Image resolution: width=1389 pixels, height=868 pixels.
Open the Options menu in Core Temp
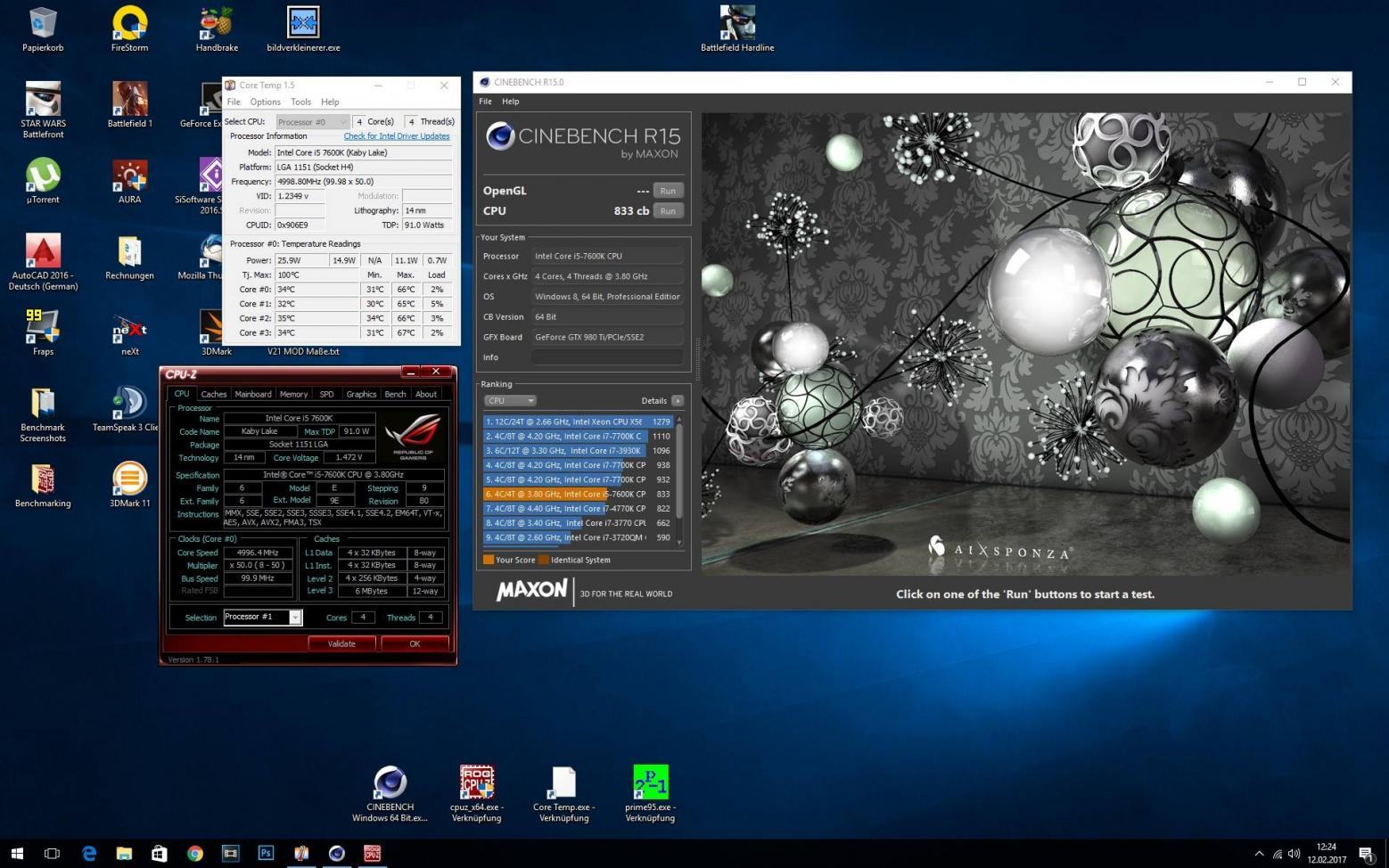[266, 102]
